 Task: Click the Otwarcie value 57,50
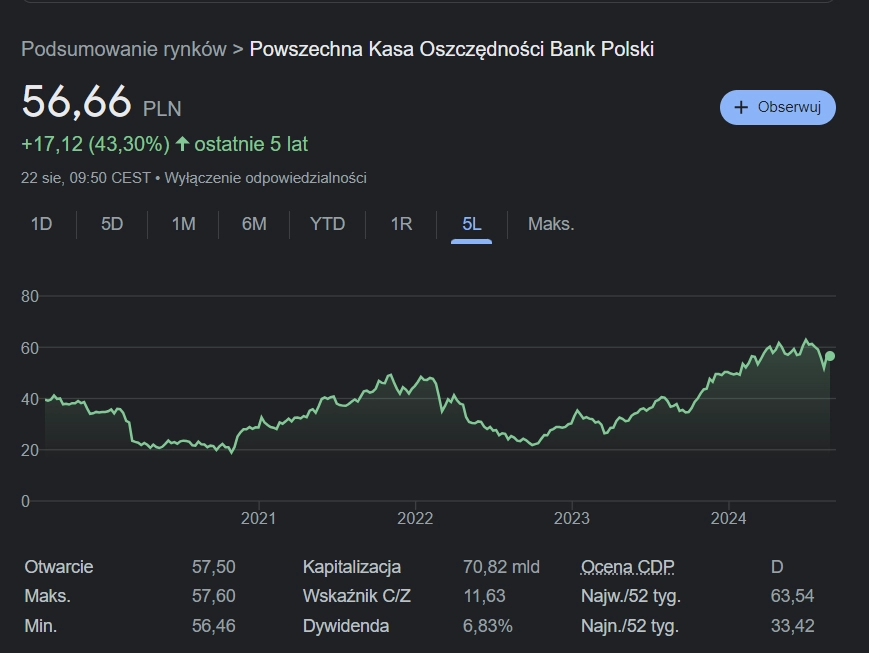point(213,567)
